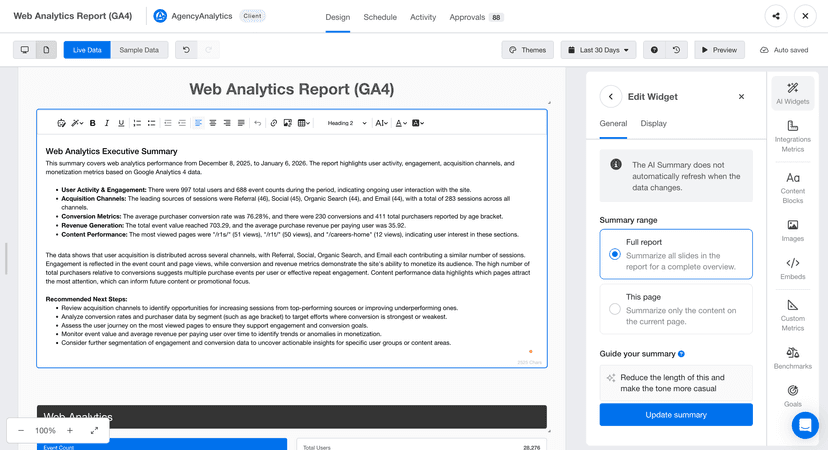The width and height of the screenshot is (828, 450).
Task: Select the Full report summary range
Action: point(676,254)
